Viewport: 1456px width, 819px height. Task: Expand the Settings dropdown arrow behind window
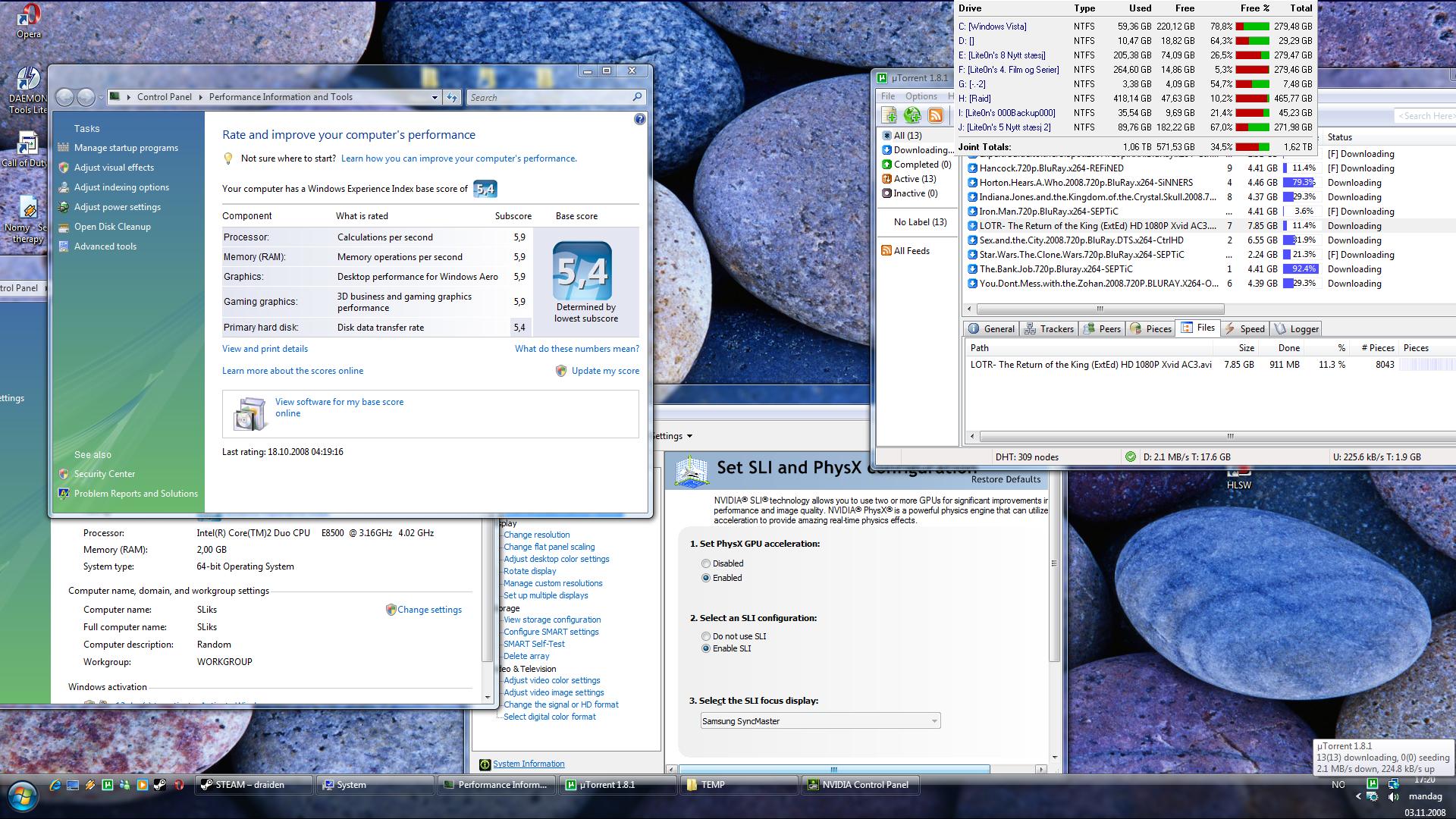[689, 436]
